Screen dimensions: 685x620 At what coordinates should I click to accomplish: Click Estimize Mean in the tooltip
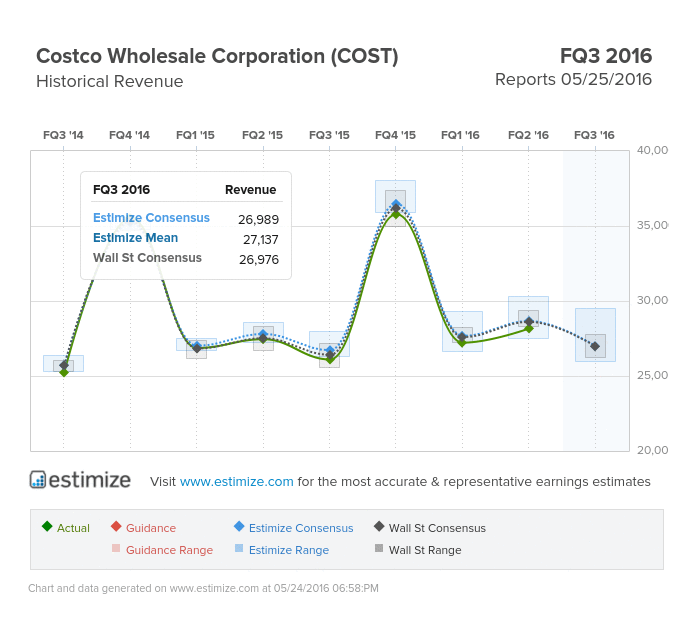(x=135, y=238)
